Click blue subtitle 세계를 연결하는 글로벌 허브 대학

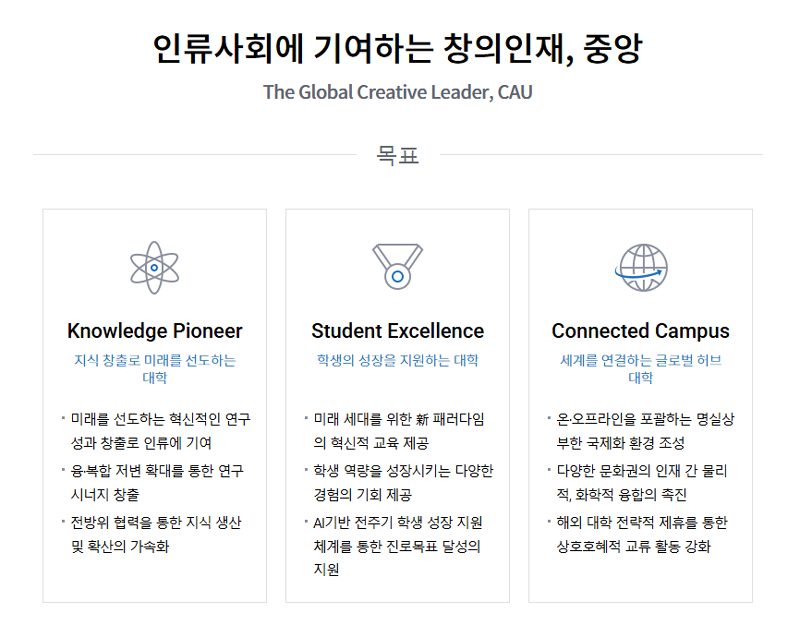640,369
